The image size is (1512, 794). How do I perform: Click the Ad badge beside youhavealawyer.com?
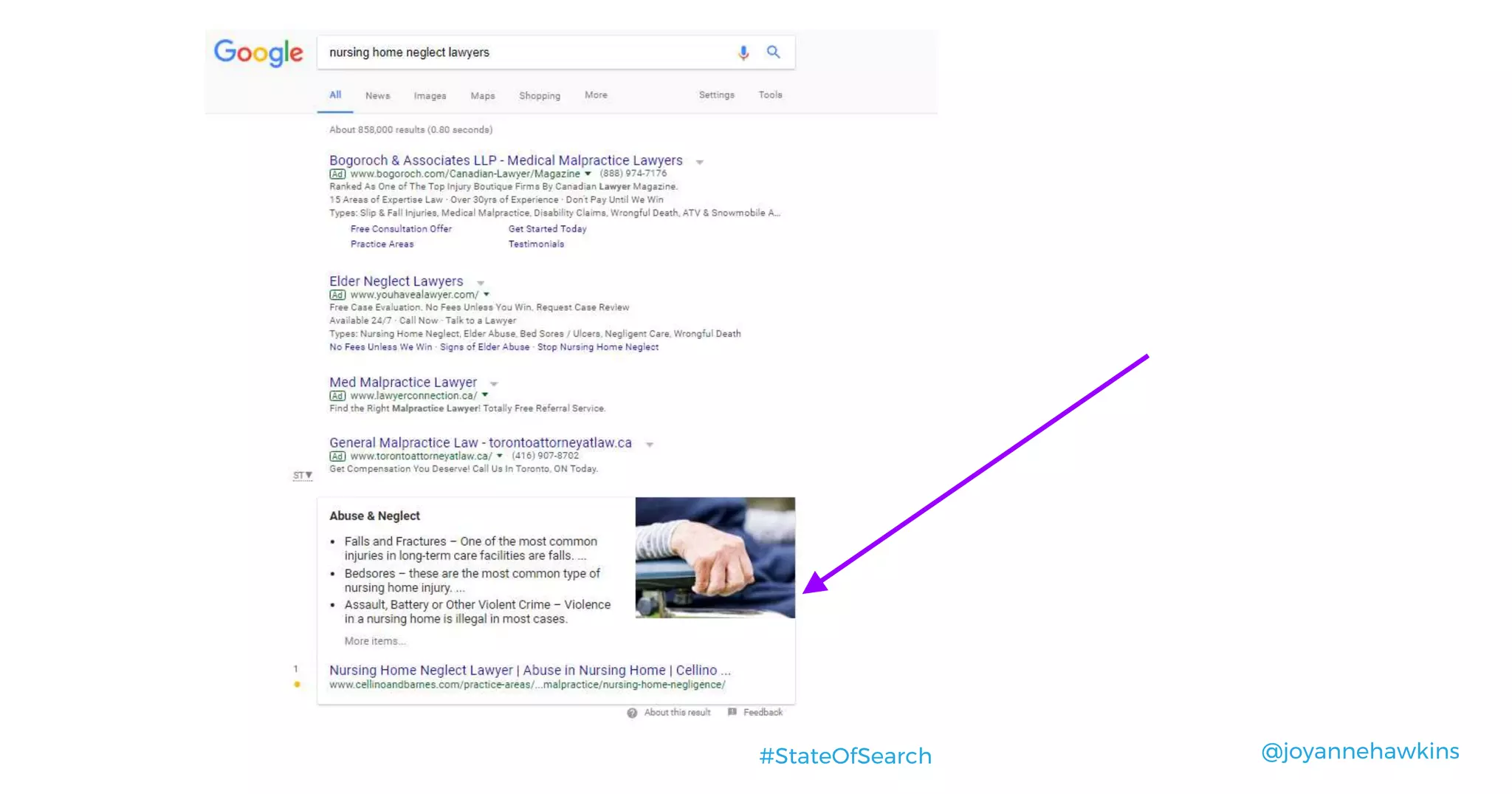[337, 295]
